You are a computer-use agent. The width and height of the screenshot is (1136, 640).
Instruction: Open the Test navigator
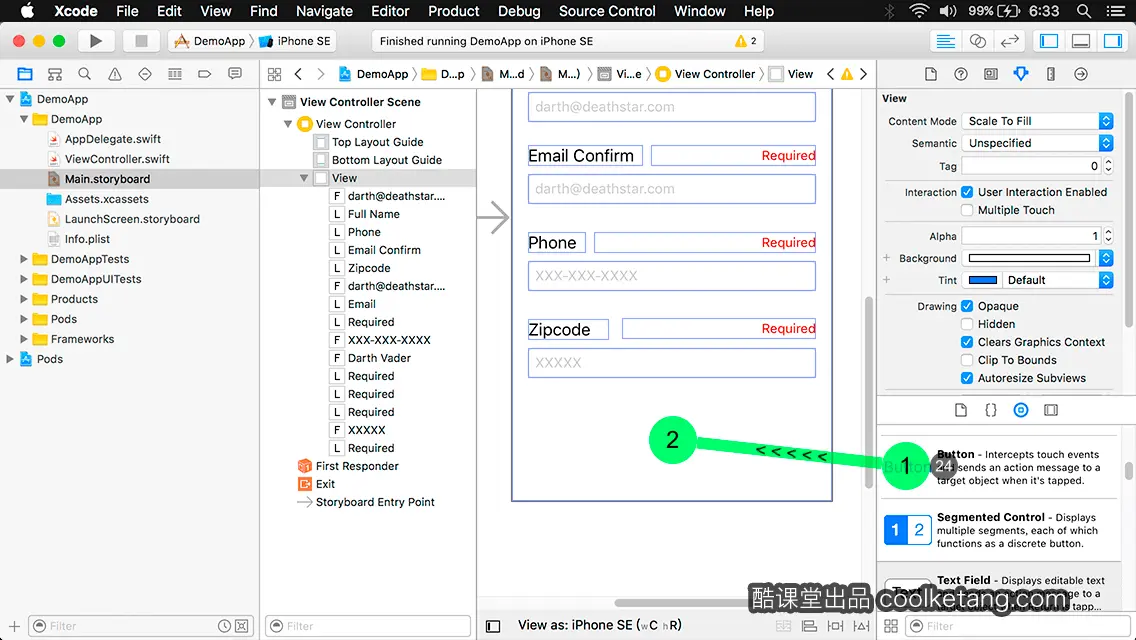point(145,74)
